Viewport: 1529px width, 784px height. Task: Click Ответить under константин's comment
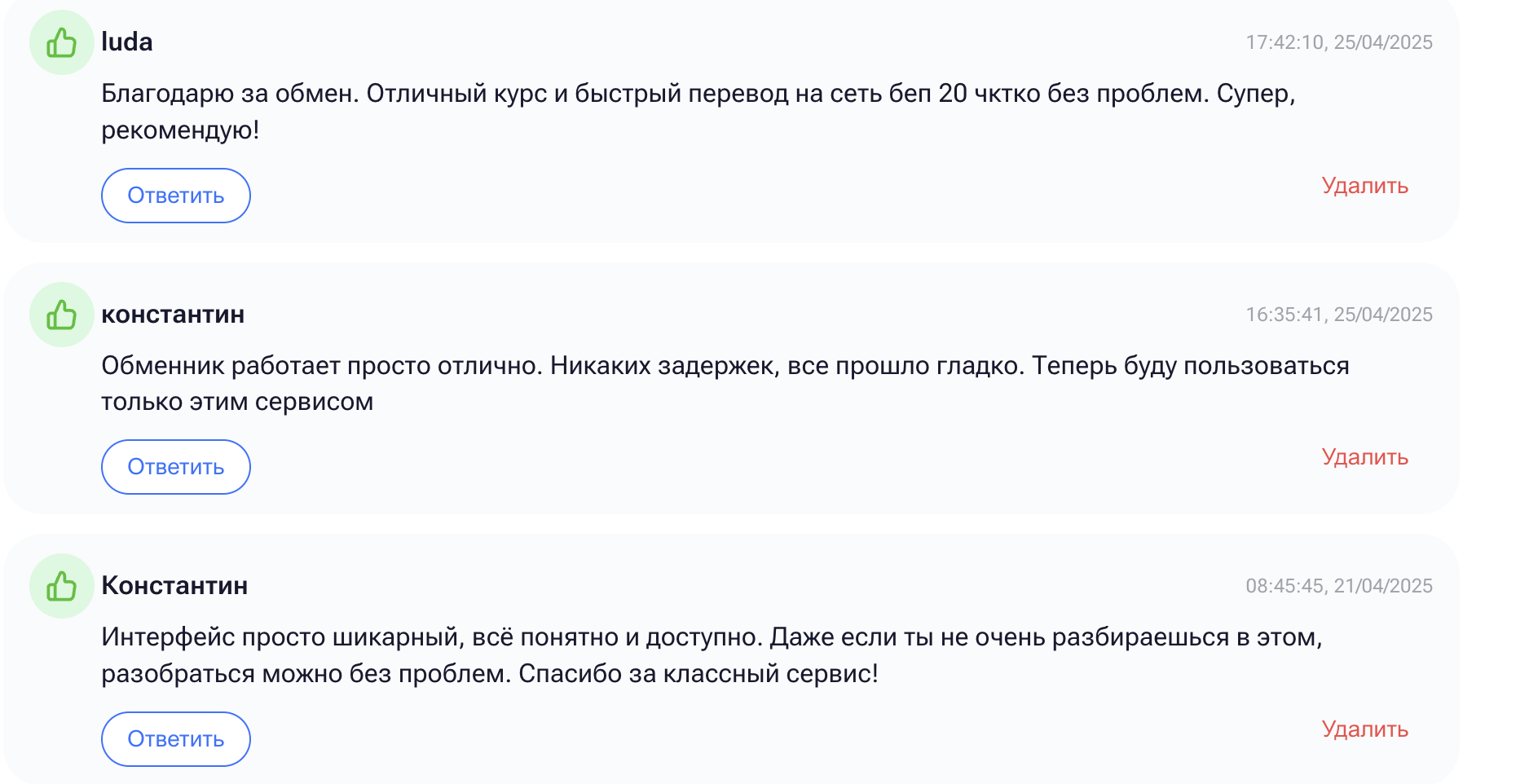tap(175, 466)
